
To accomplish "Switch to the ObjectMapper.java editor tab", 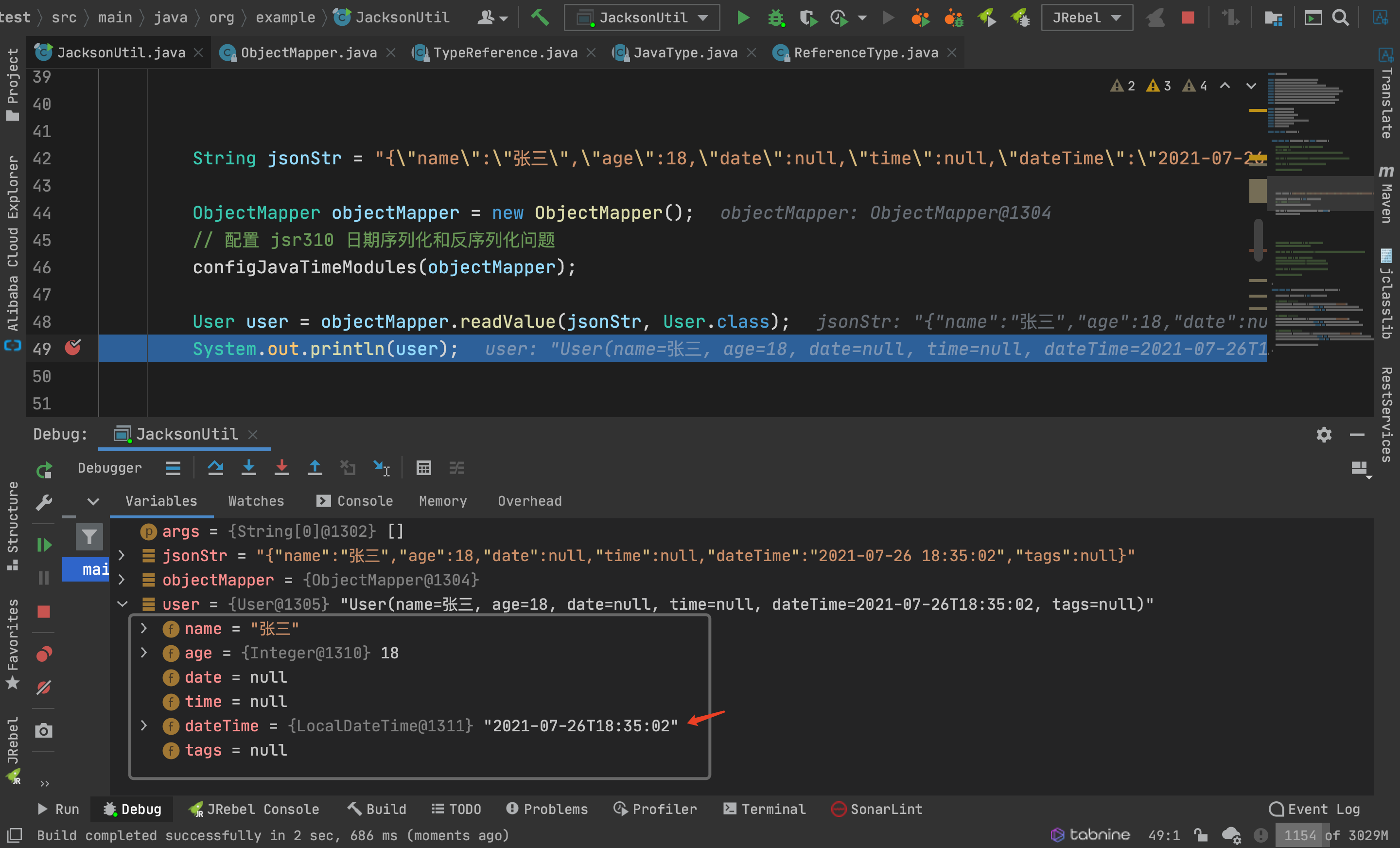I will pyautogui.click(x=308, y=53).
